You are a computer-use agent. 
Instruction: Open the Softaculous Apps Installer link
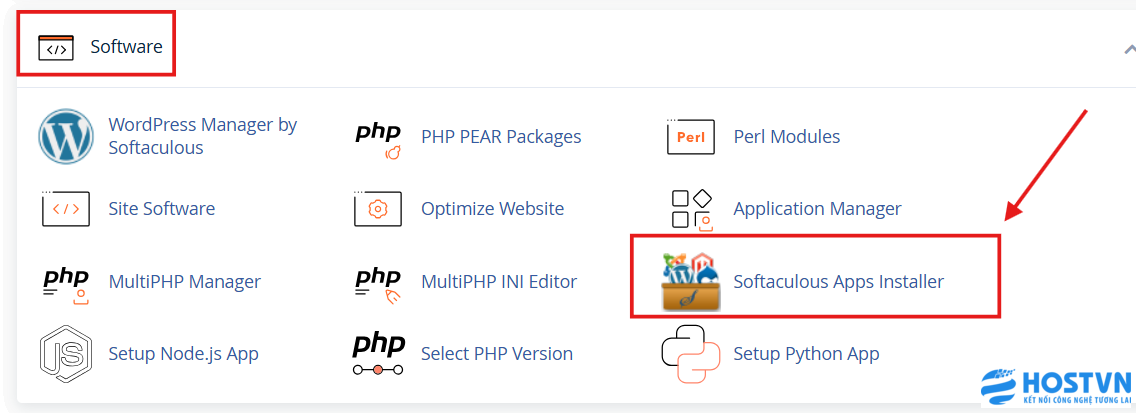838,282
